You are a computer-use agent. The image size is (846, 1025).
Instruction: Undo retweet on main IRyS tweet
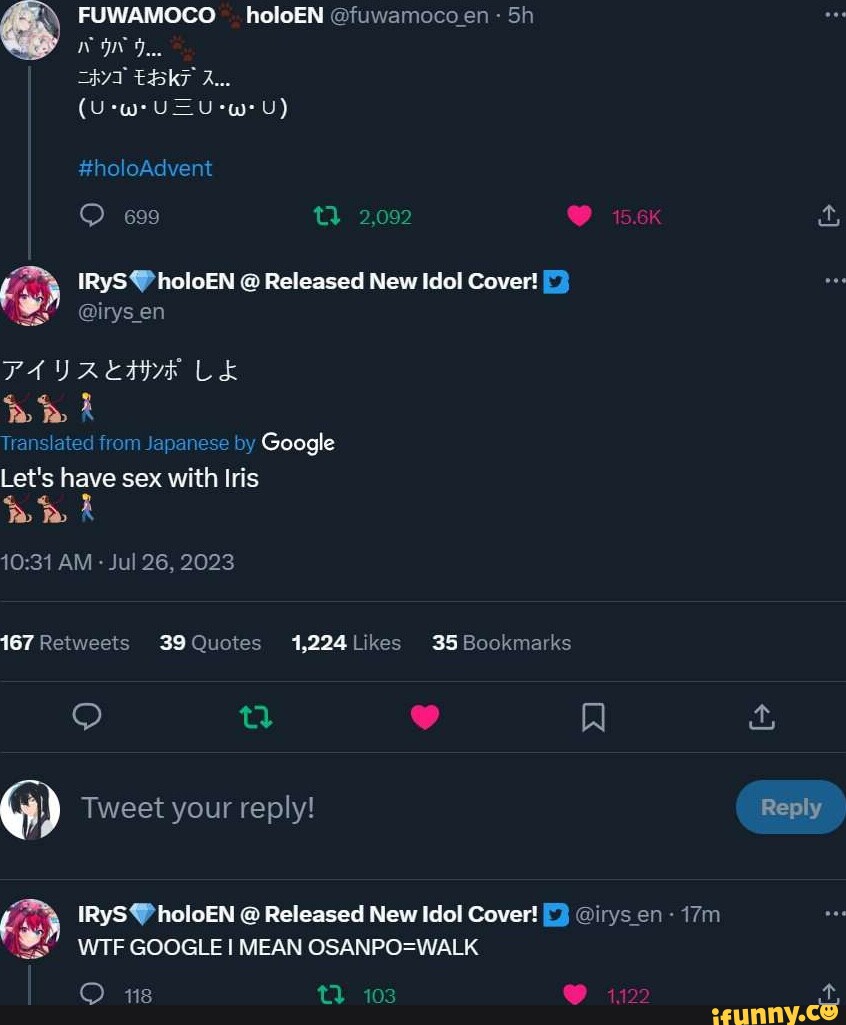256,716
